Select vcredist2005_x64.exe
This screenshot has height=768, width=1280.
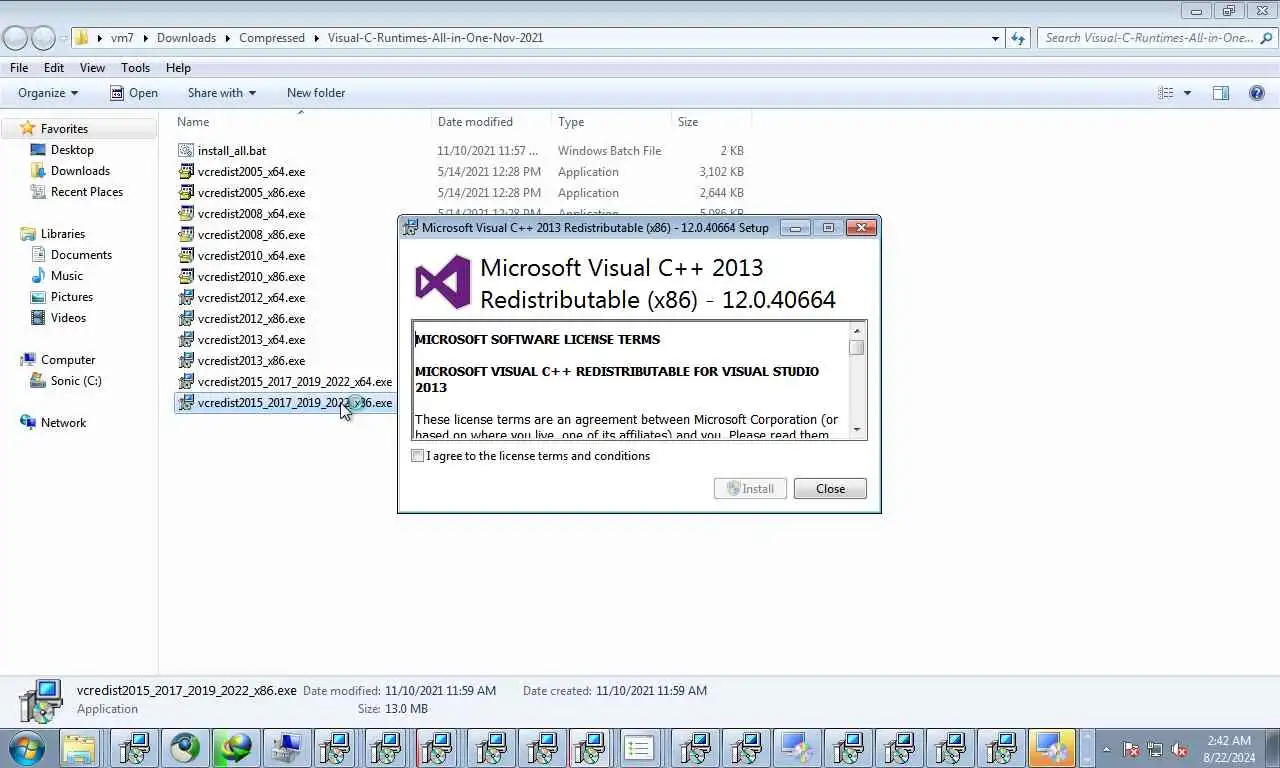click(x=251, y=172)
